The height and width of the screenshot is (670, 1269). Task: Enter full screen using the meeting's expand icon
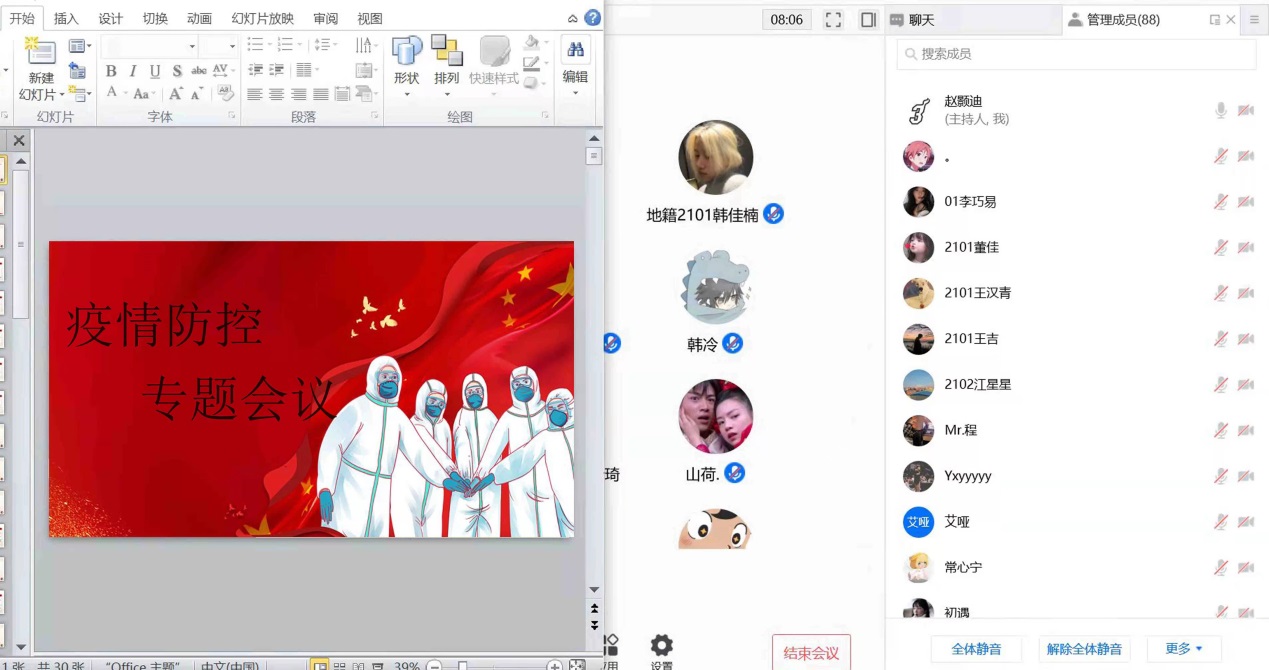click(833, 20)
